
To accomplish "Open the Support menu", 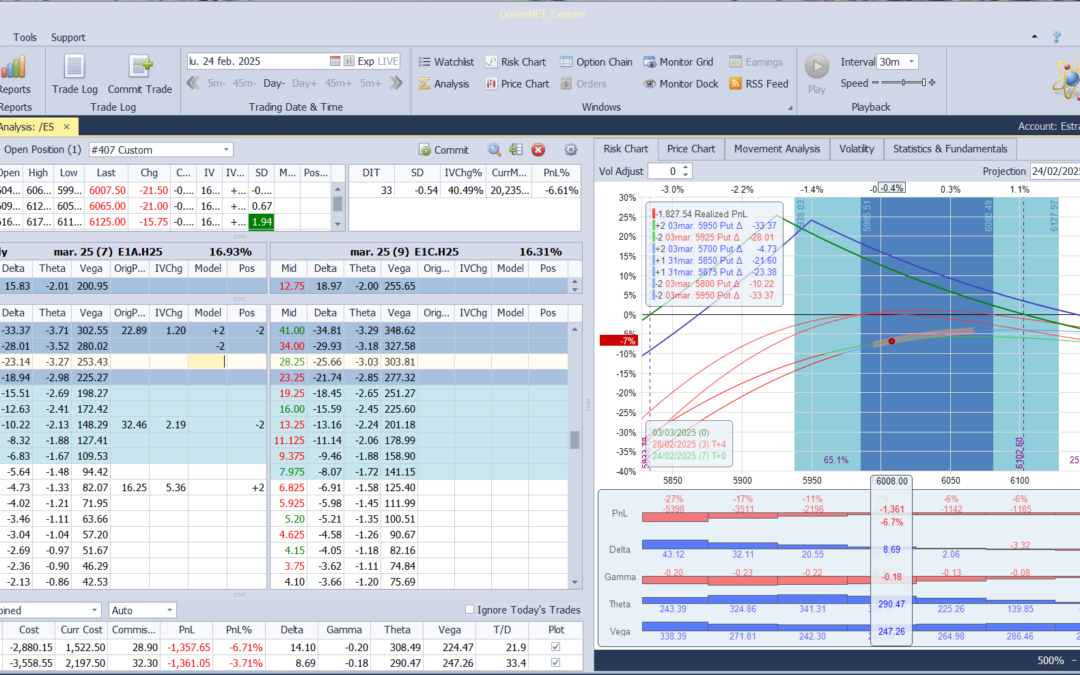I will (68, 37).
